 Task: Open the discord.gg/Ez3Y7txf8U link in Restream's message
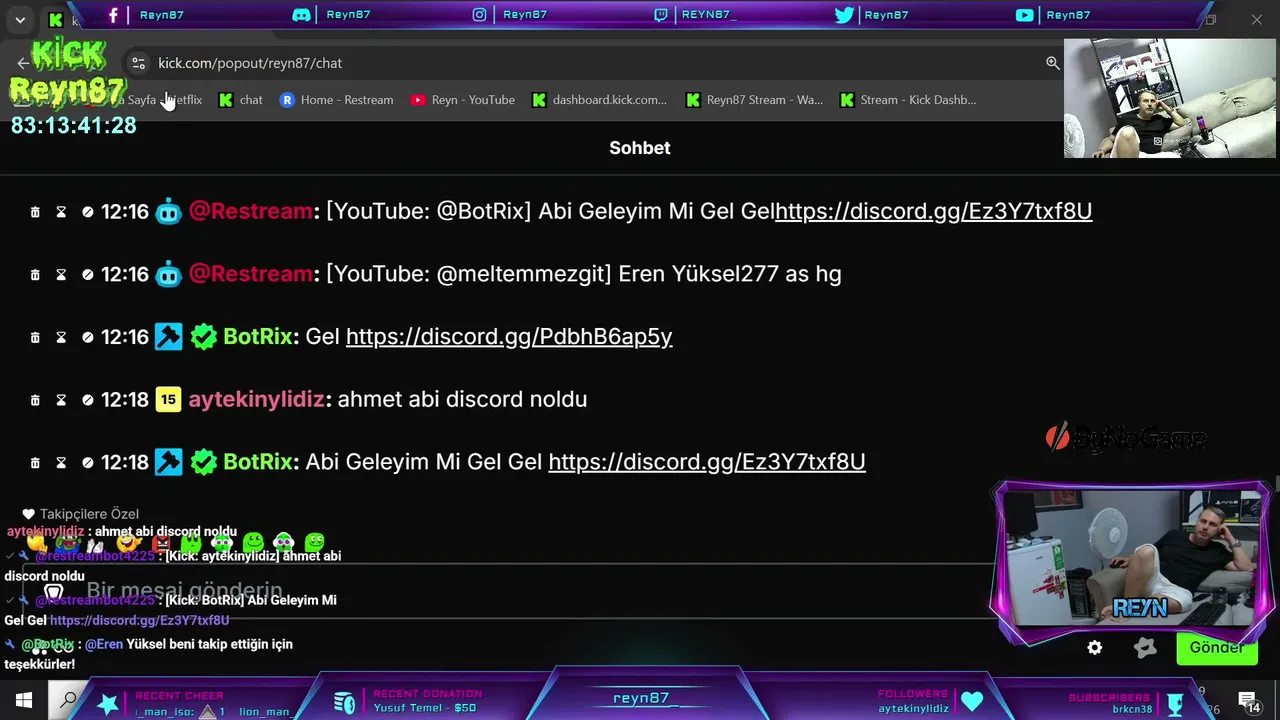tap(933, 211)
